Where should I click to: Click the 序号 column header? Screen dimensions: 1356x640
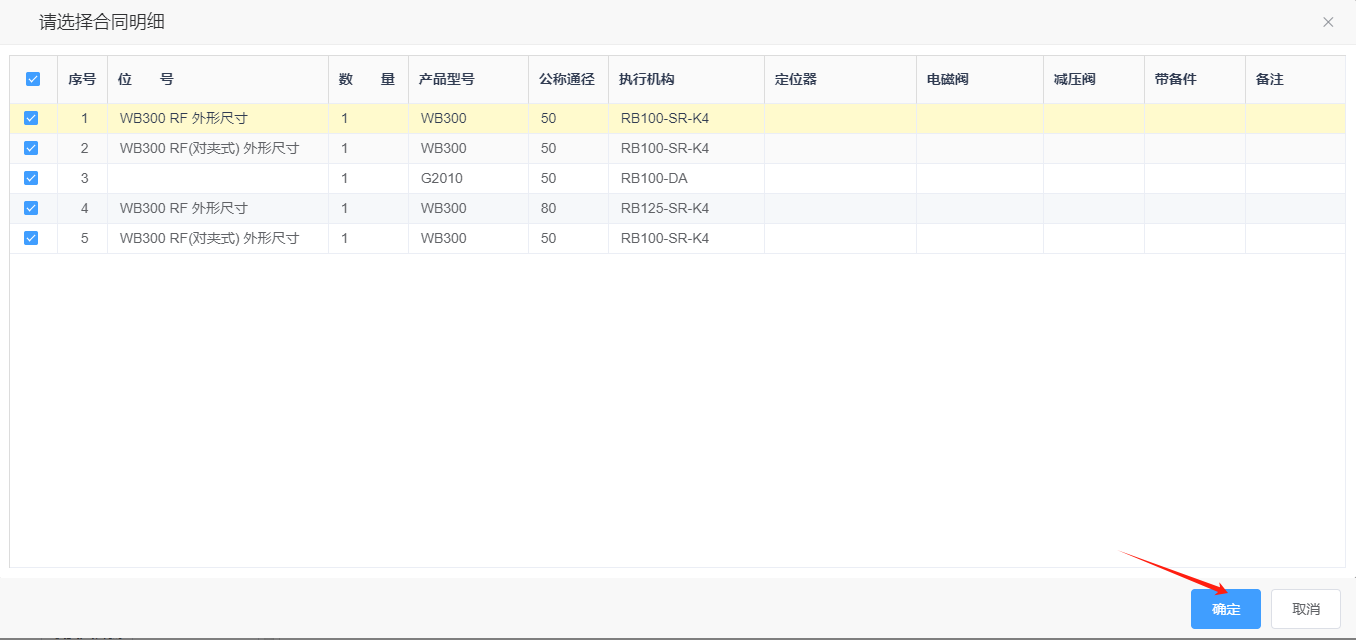pos(82,79)
